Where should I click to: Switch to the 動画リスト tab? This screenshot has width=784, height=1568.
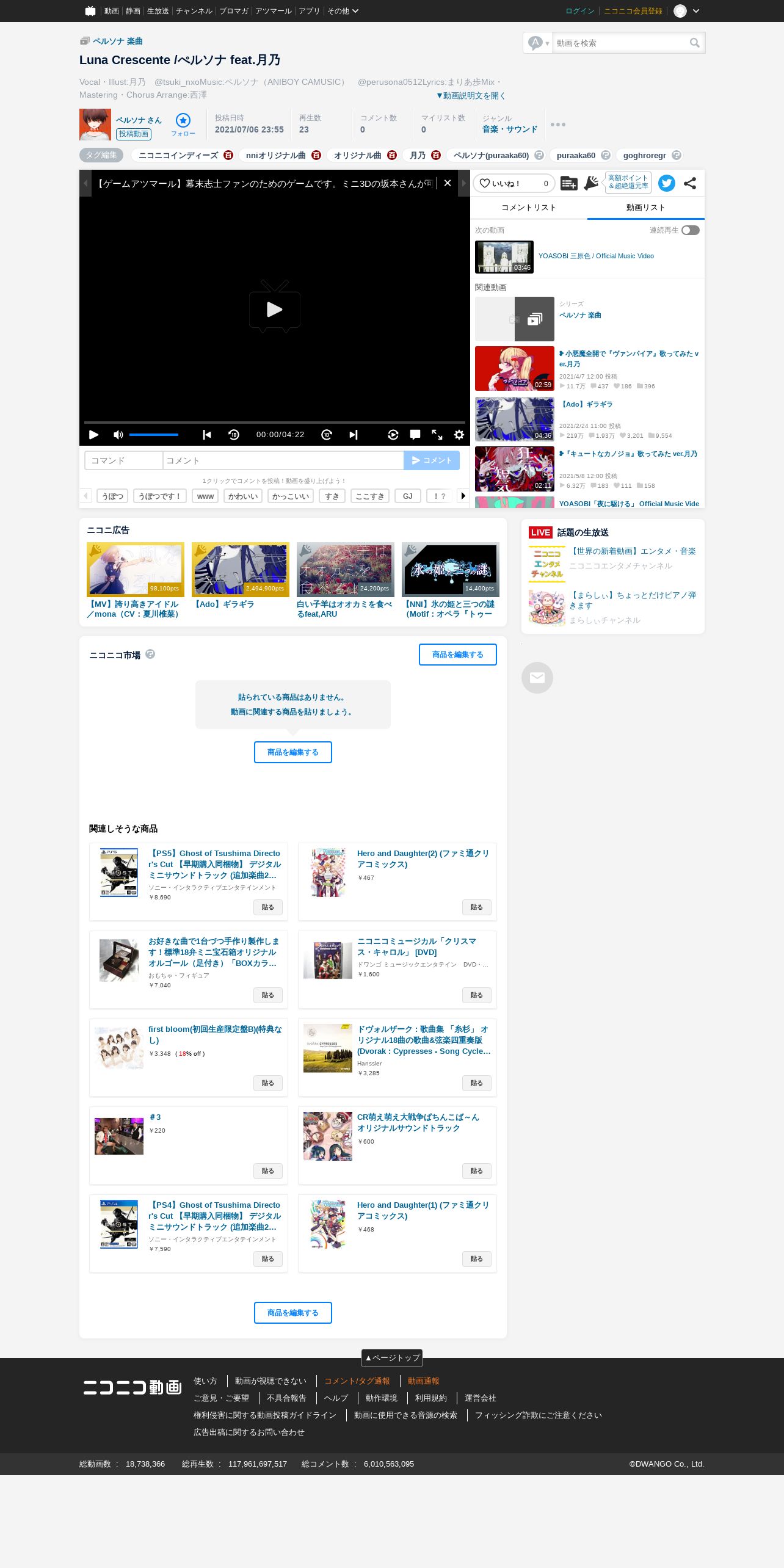tap(646, 208)
